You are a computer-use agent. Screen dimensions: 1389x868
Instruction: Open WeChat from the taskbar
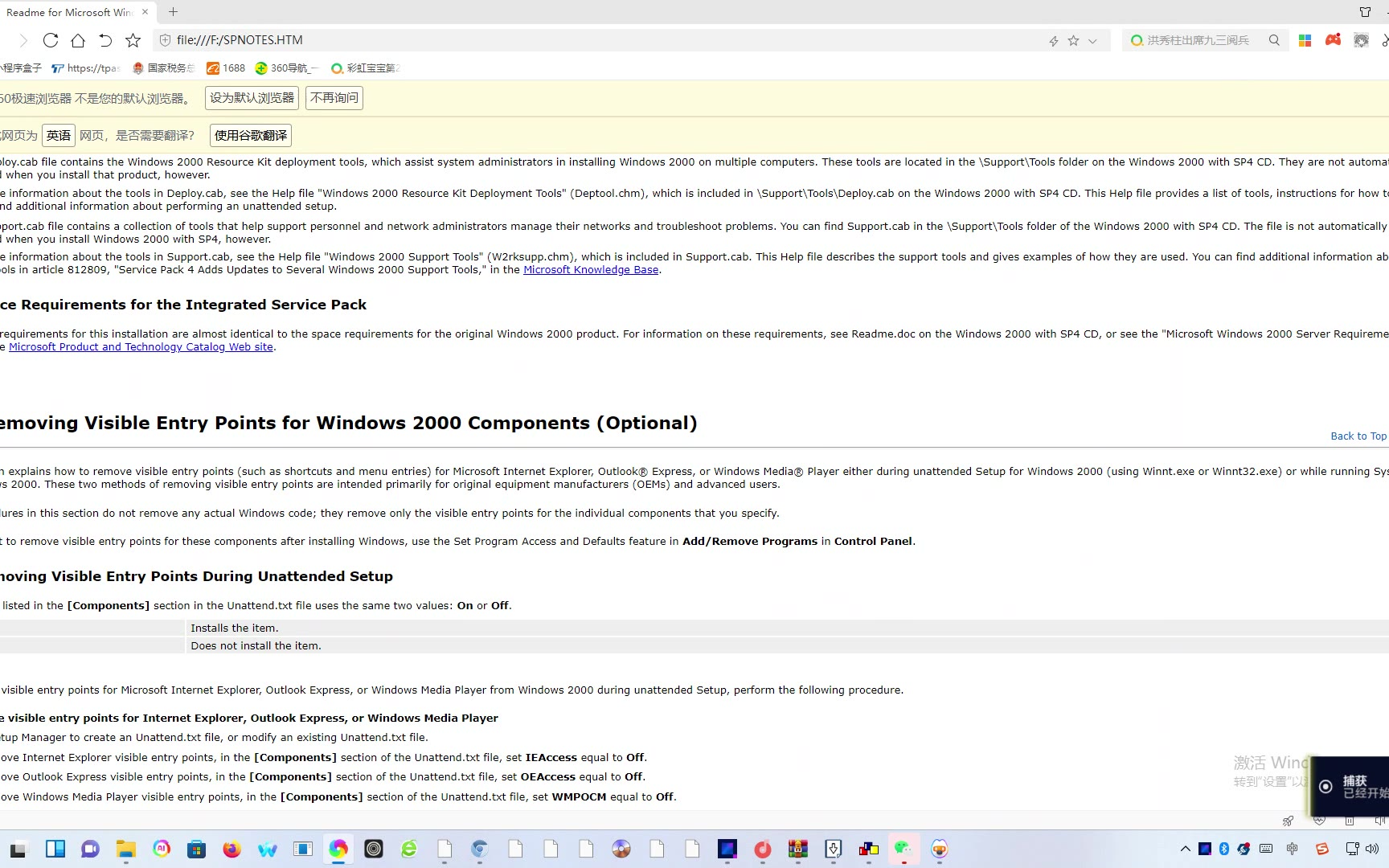point(904,849)
